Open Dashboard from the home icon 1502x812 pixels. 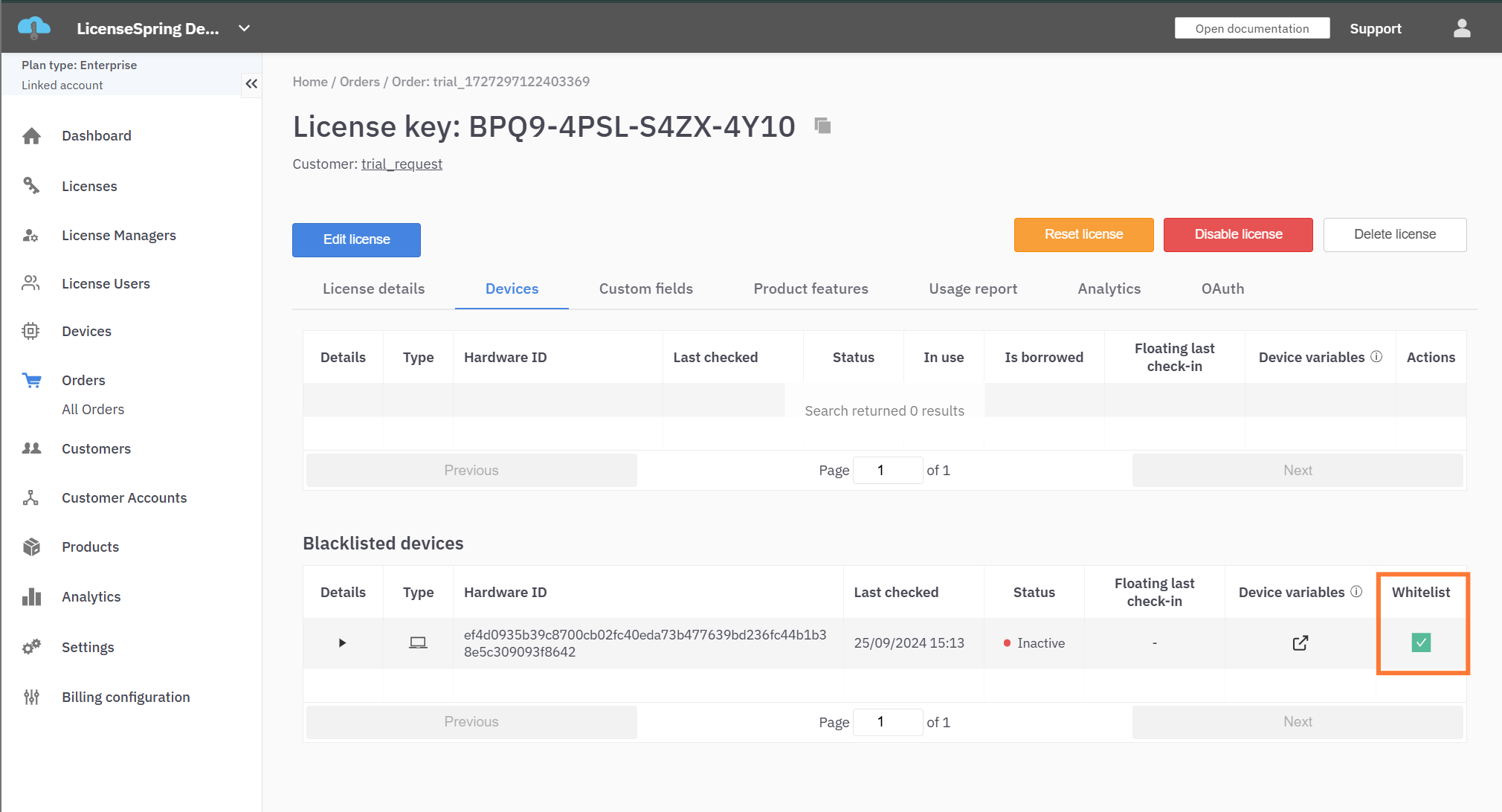[x=31, y=136]
